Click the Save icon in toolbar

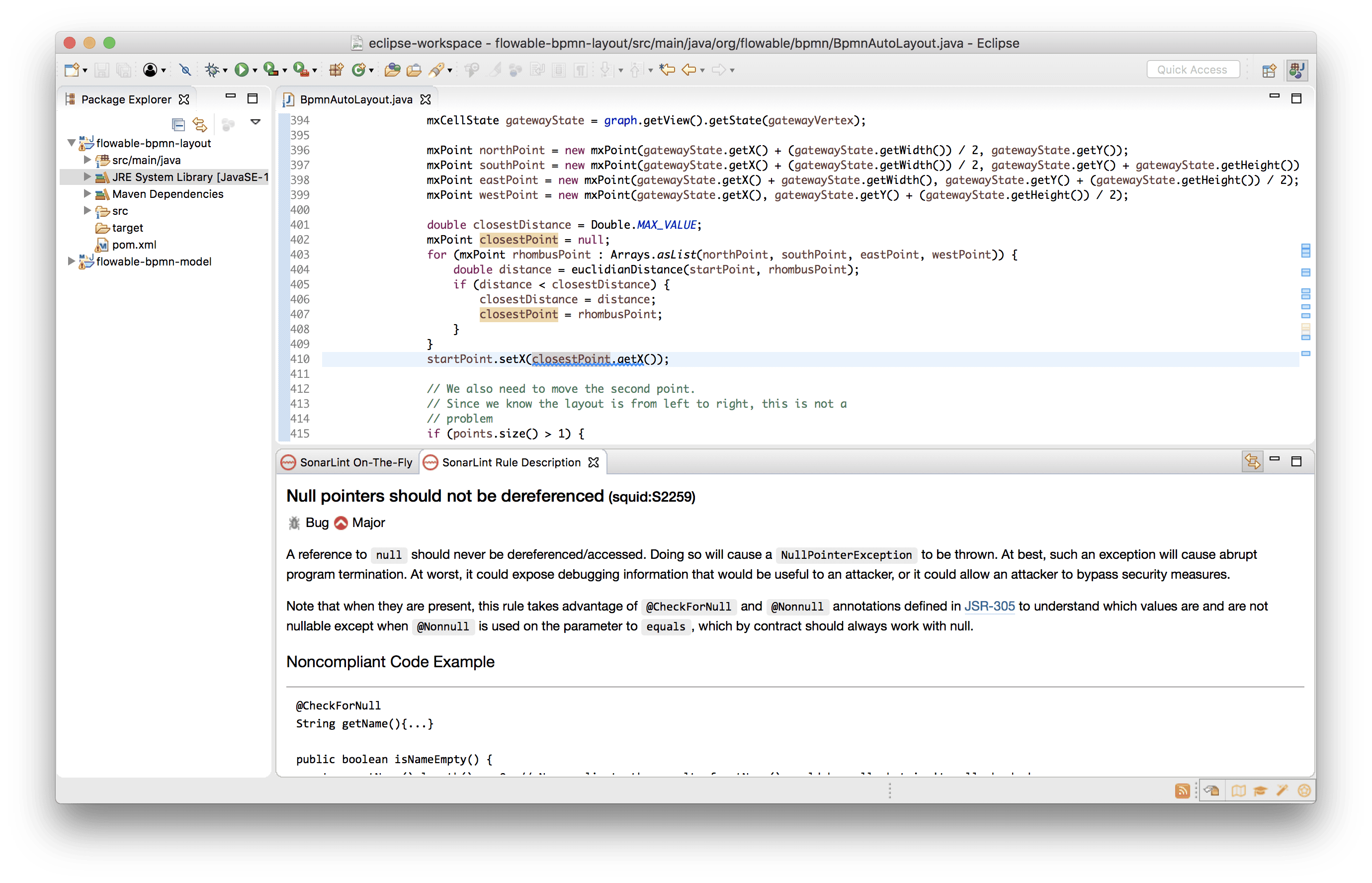tap(102, 70)
